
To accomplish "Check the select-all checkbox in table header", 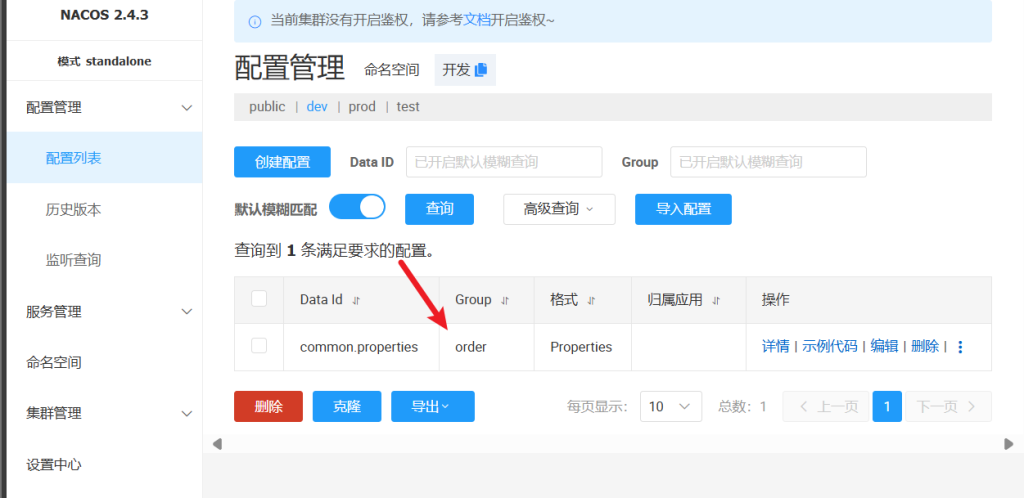I will click(x=259, y=299).
